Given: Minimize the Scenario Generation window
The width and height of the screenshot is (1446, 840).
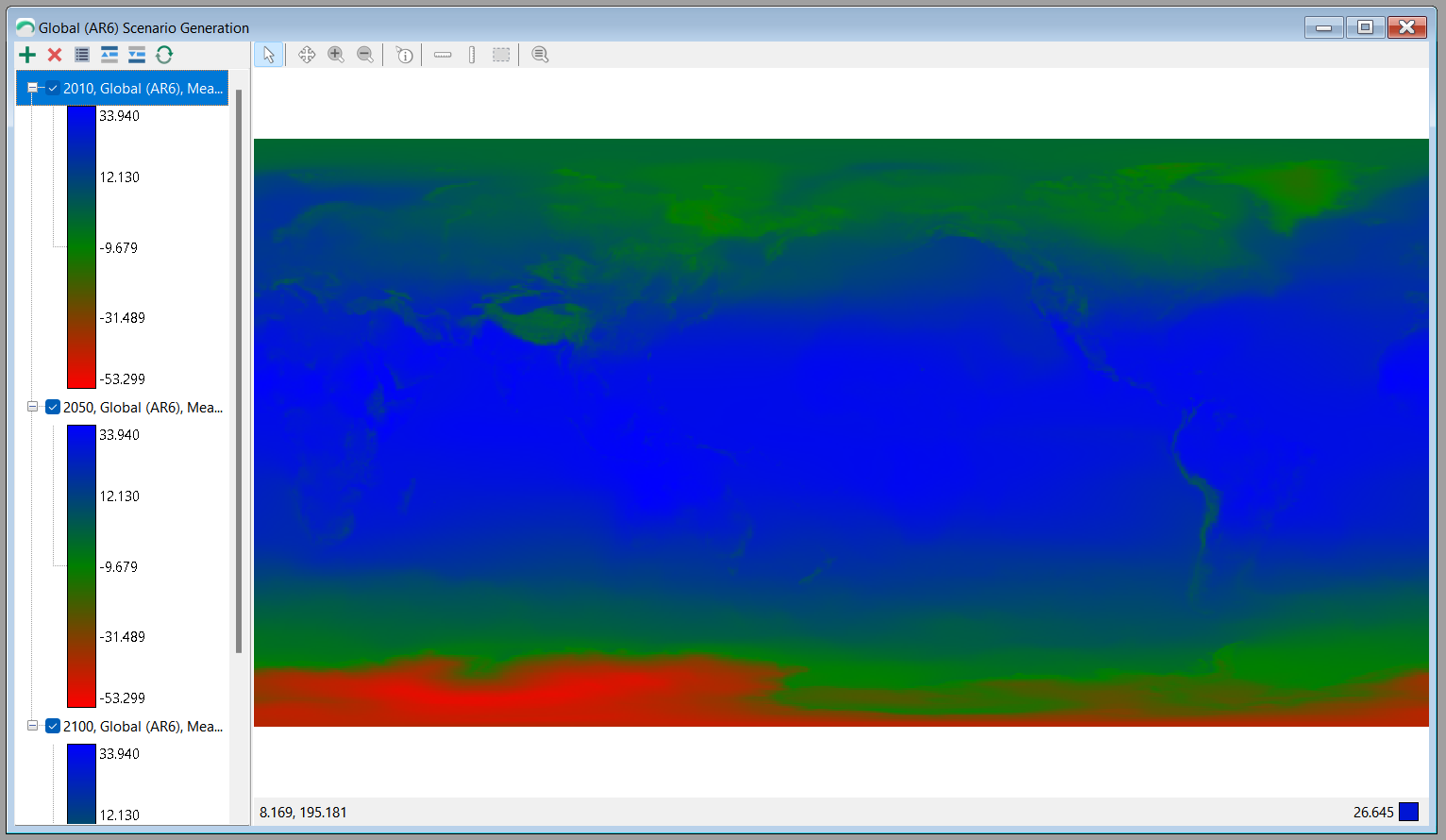Looking at the screenshot, I should 1324,27.
